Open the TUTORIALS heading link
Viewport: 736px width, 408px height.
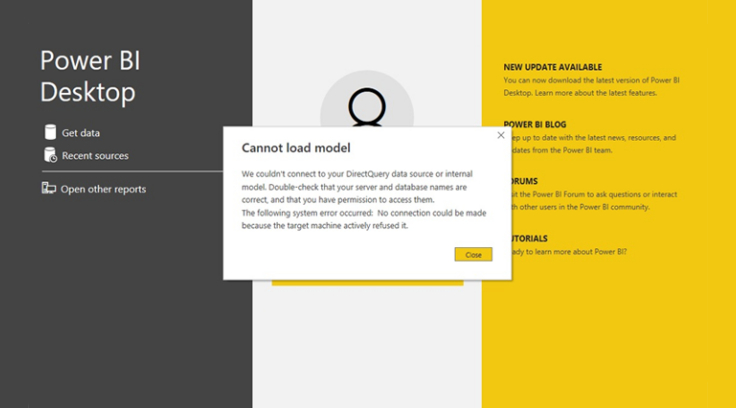pos(529,239)
